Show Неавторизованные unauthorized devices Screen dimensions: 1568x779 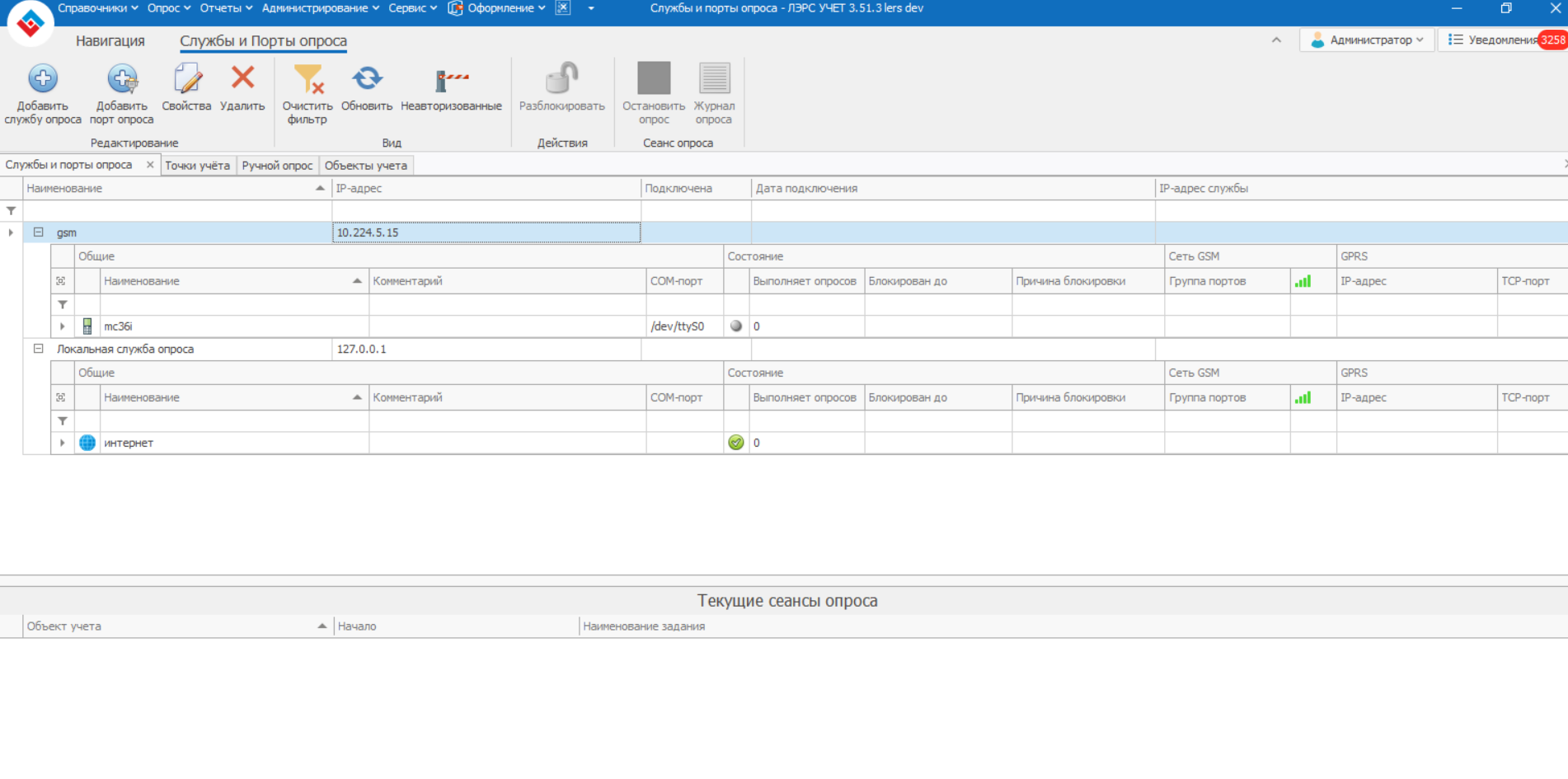pyautogui.click(x=451, y=80)
